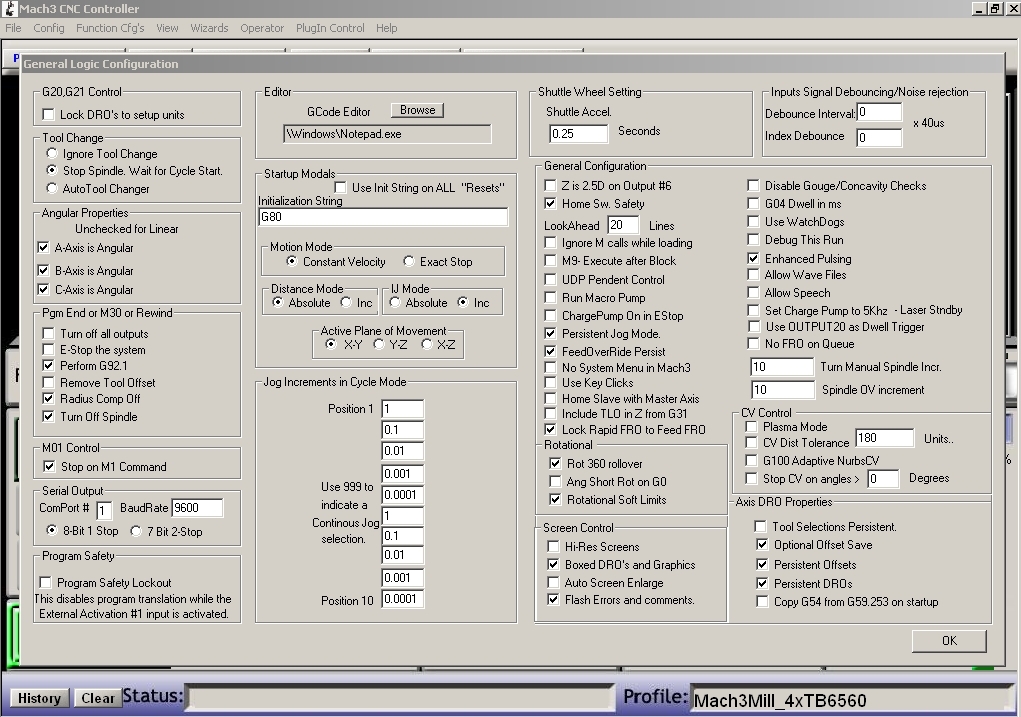The height and width of the screenshot is (717, 1021).
Task: Click the Initialization String field
Action: [x=382, y=217]
